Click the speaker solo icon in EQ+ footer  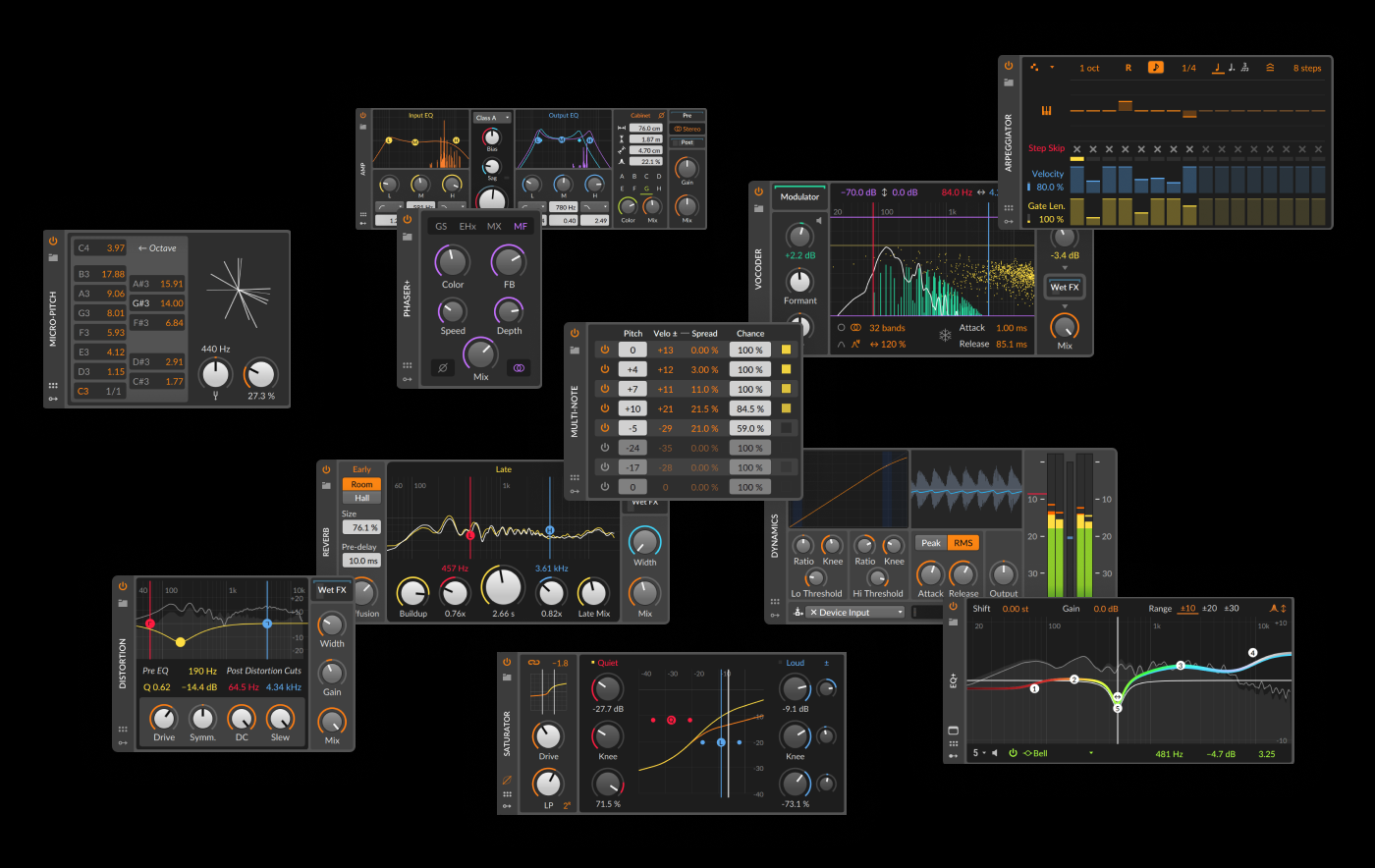pos(995,753)
